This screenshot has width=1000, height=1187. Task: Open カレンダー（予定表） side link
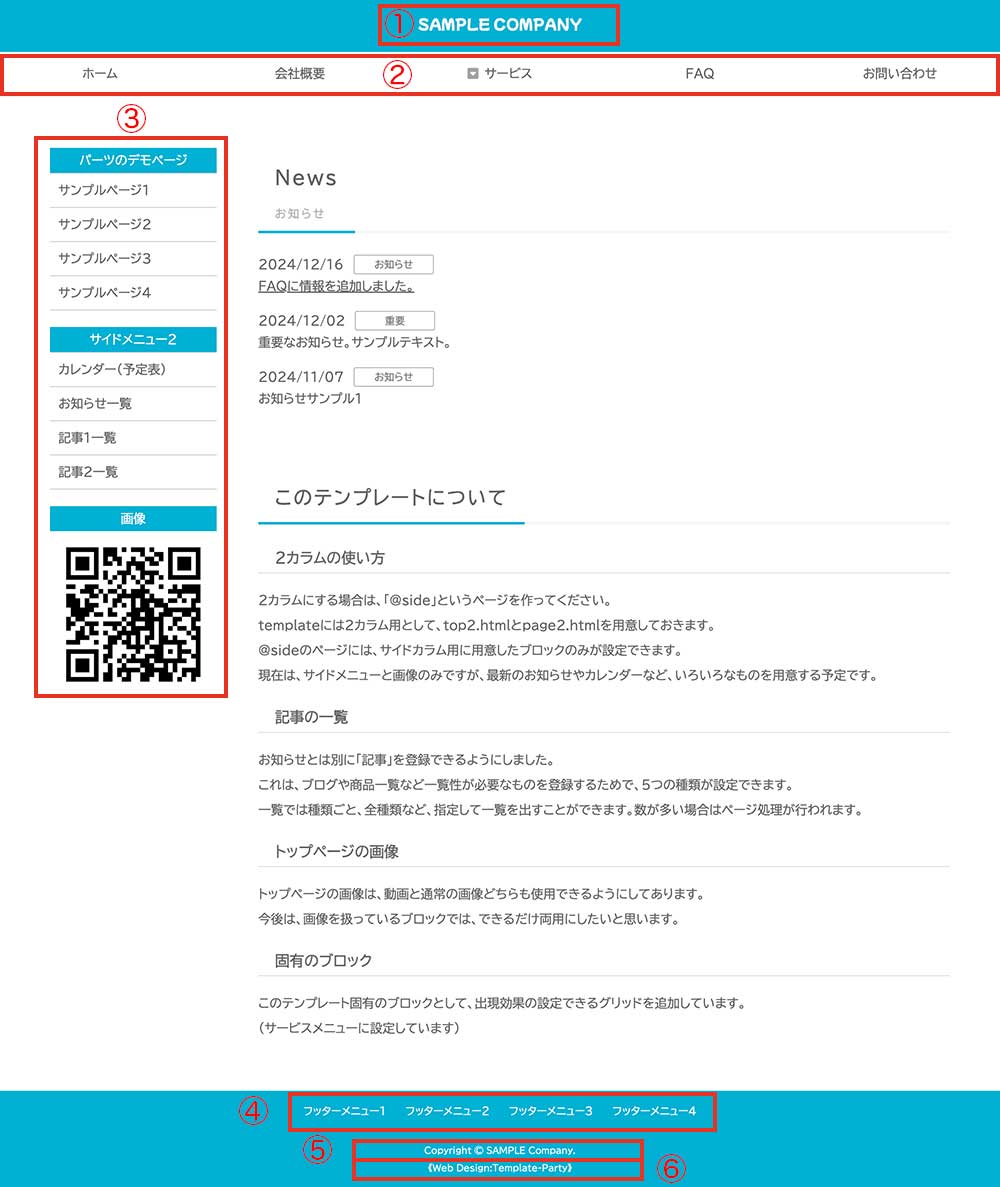[x=112, y=369]
